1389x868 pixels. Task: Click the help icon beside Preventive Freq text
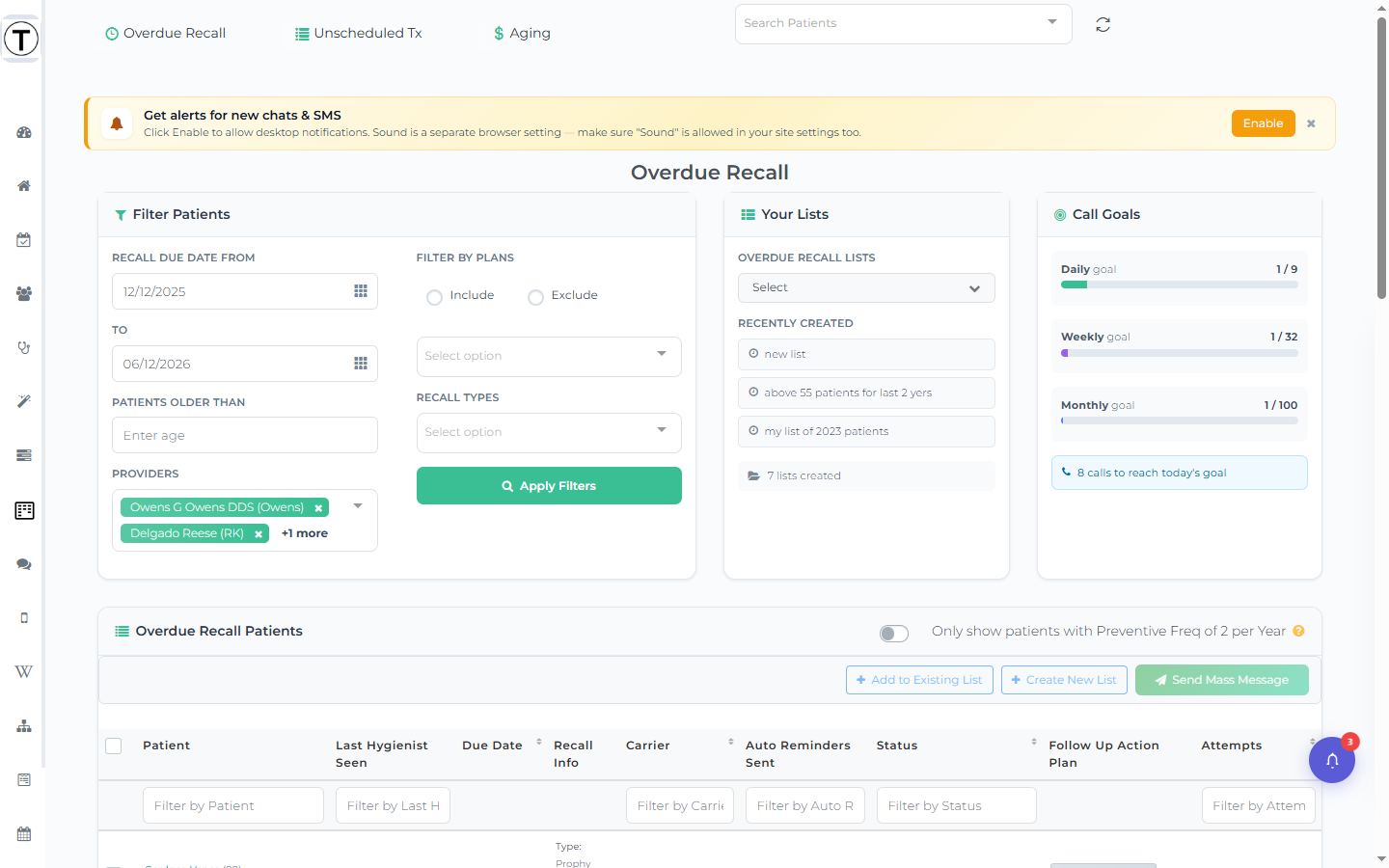[x=1298, y=631]
